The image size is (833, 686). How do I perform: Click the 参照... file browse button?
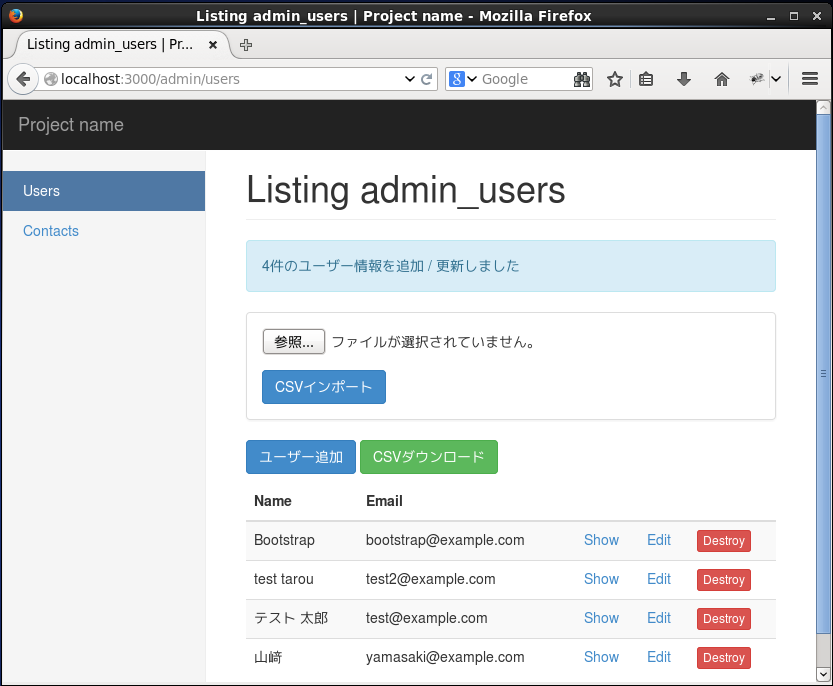294,342
